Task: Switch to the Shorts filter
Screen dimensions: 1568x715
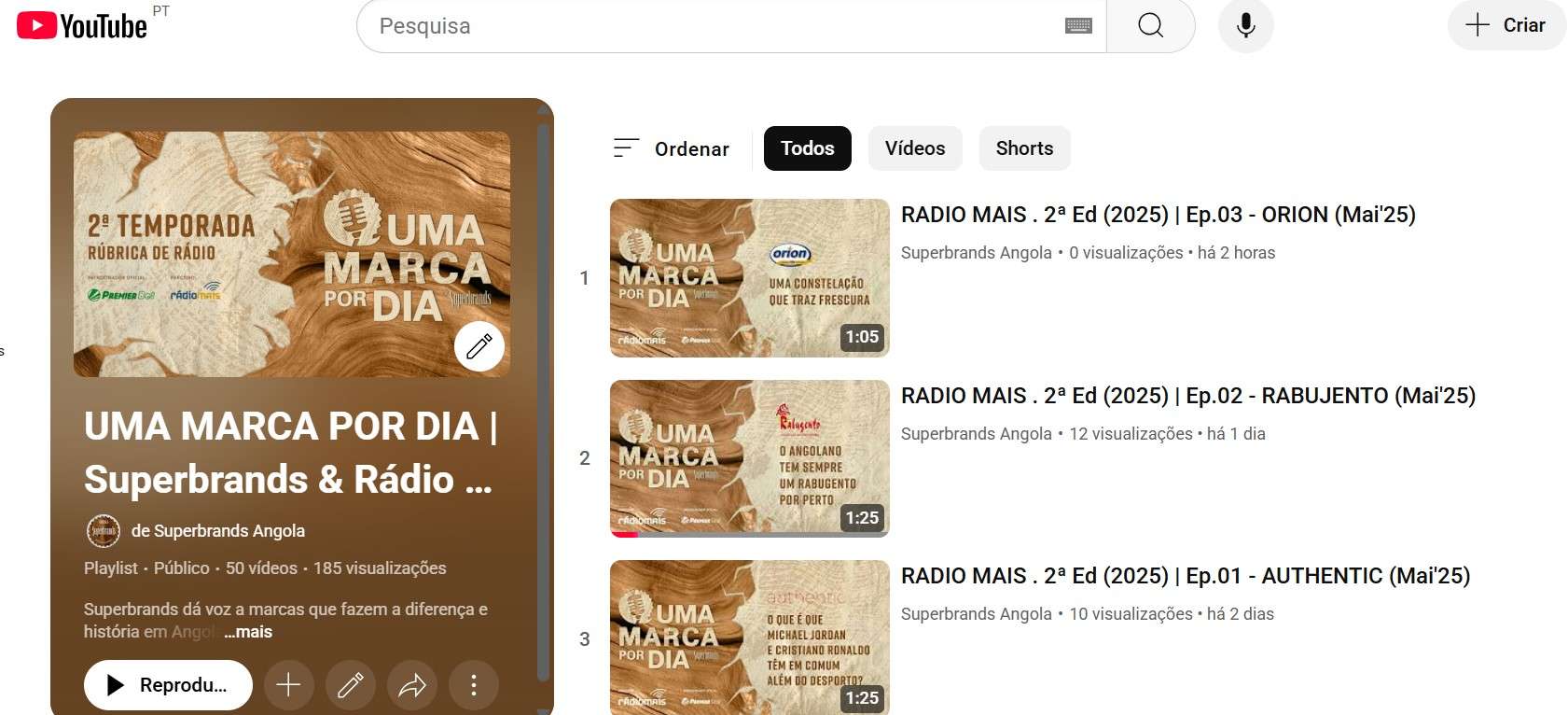Action: point(1024,148)
